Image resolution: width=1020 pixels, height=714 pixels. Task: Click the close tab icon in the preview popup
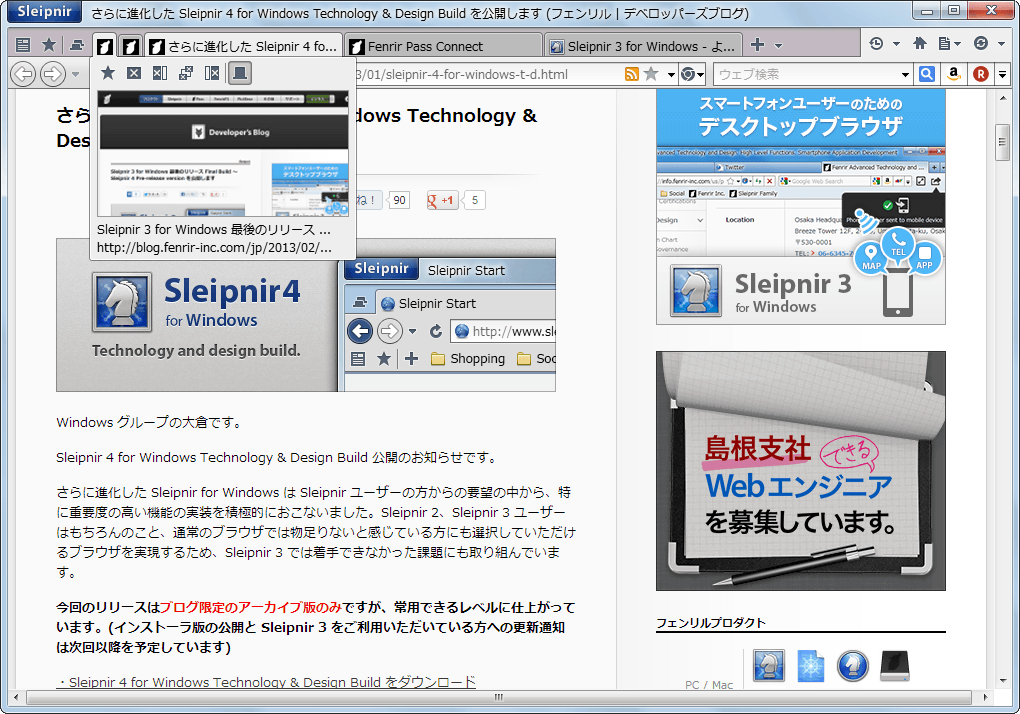click(134, 73)
